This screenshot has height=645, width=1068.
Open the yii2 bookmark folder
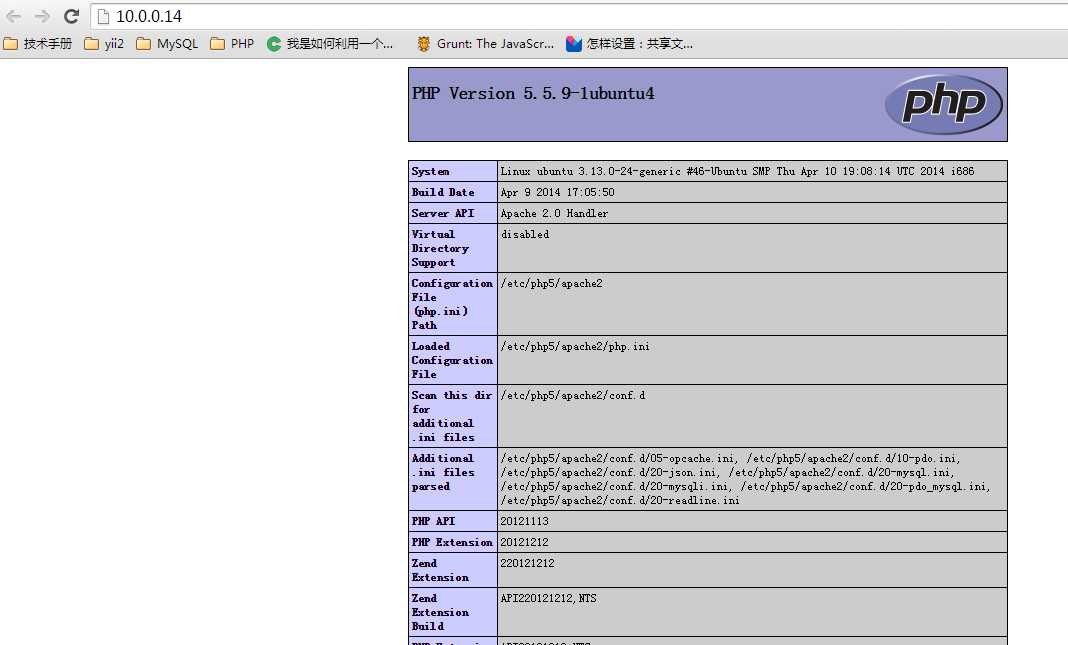pyautogui.click(x=104, y=44)
